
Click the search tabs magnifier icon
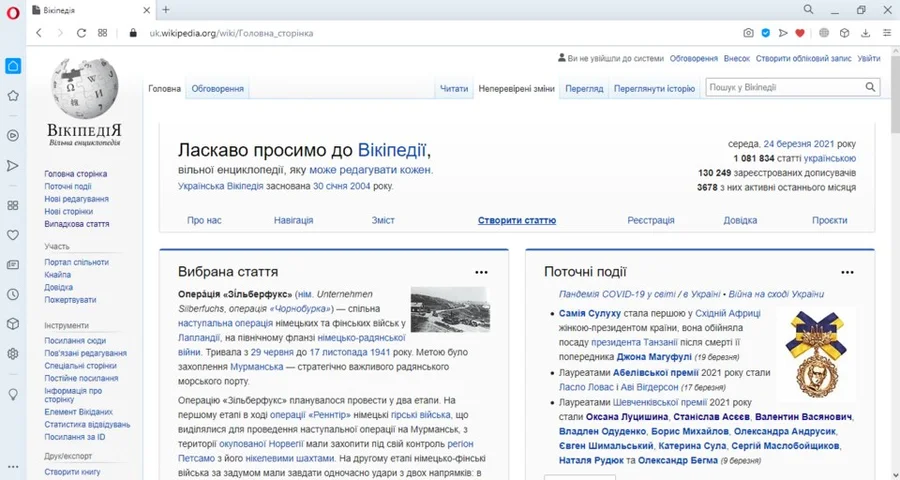[x=808, y=10]
